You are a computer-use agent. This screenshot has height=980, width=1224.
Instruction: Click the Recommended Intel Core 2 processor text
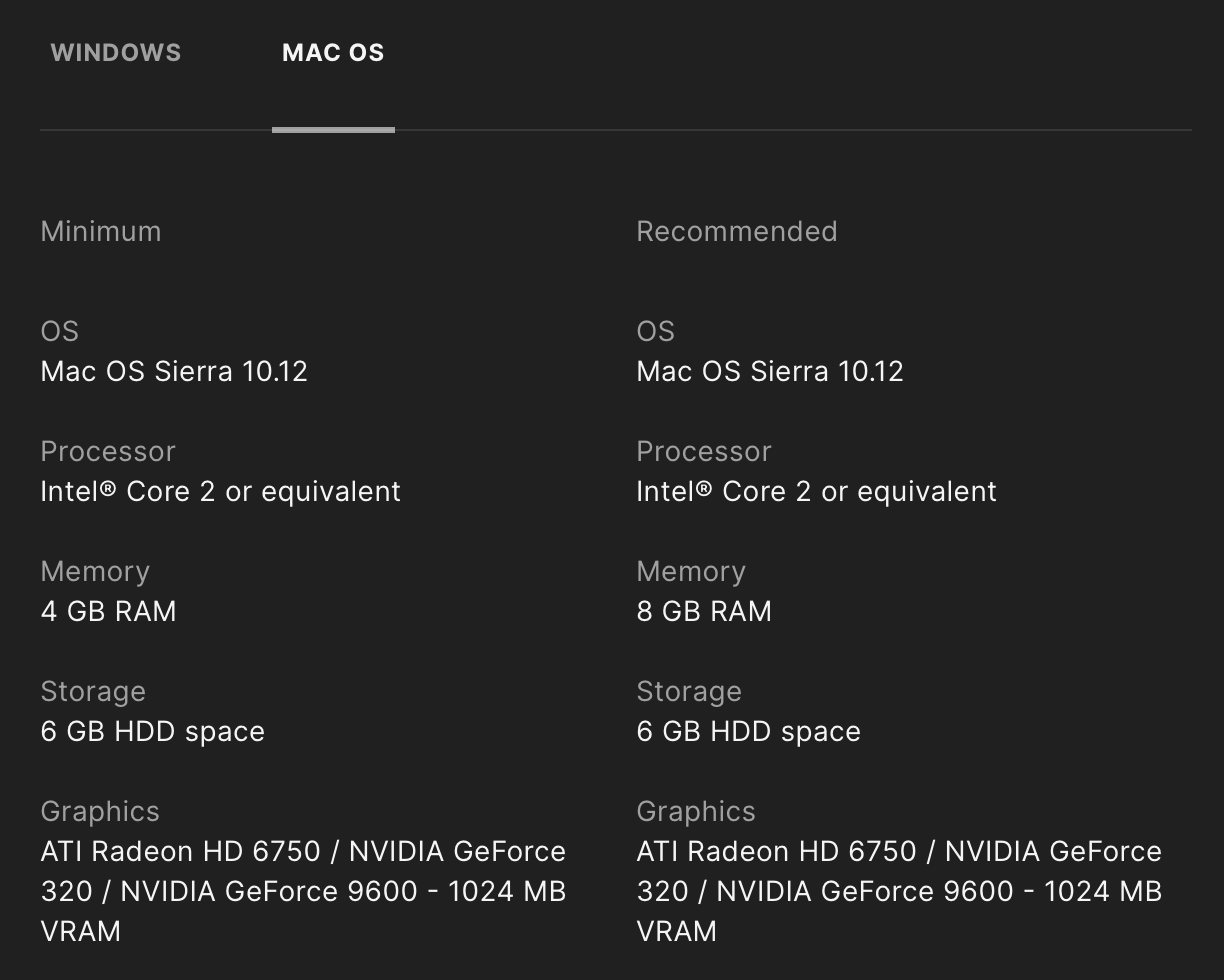pos(817,491)
